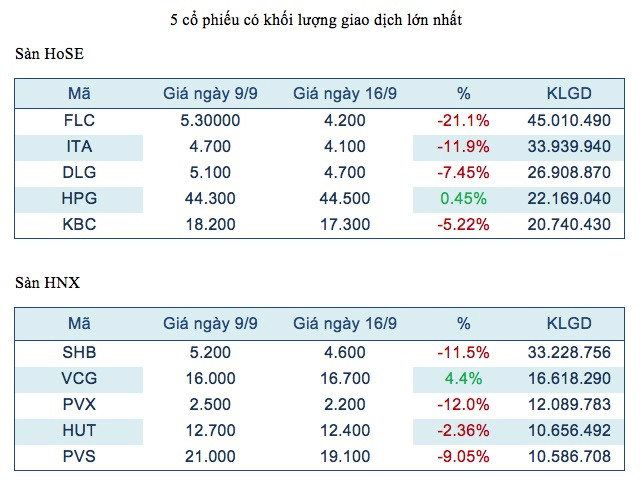
Task: Click the % column header in HNX table
Action: pos(463,324)
